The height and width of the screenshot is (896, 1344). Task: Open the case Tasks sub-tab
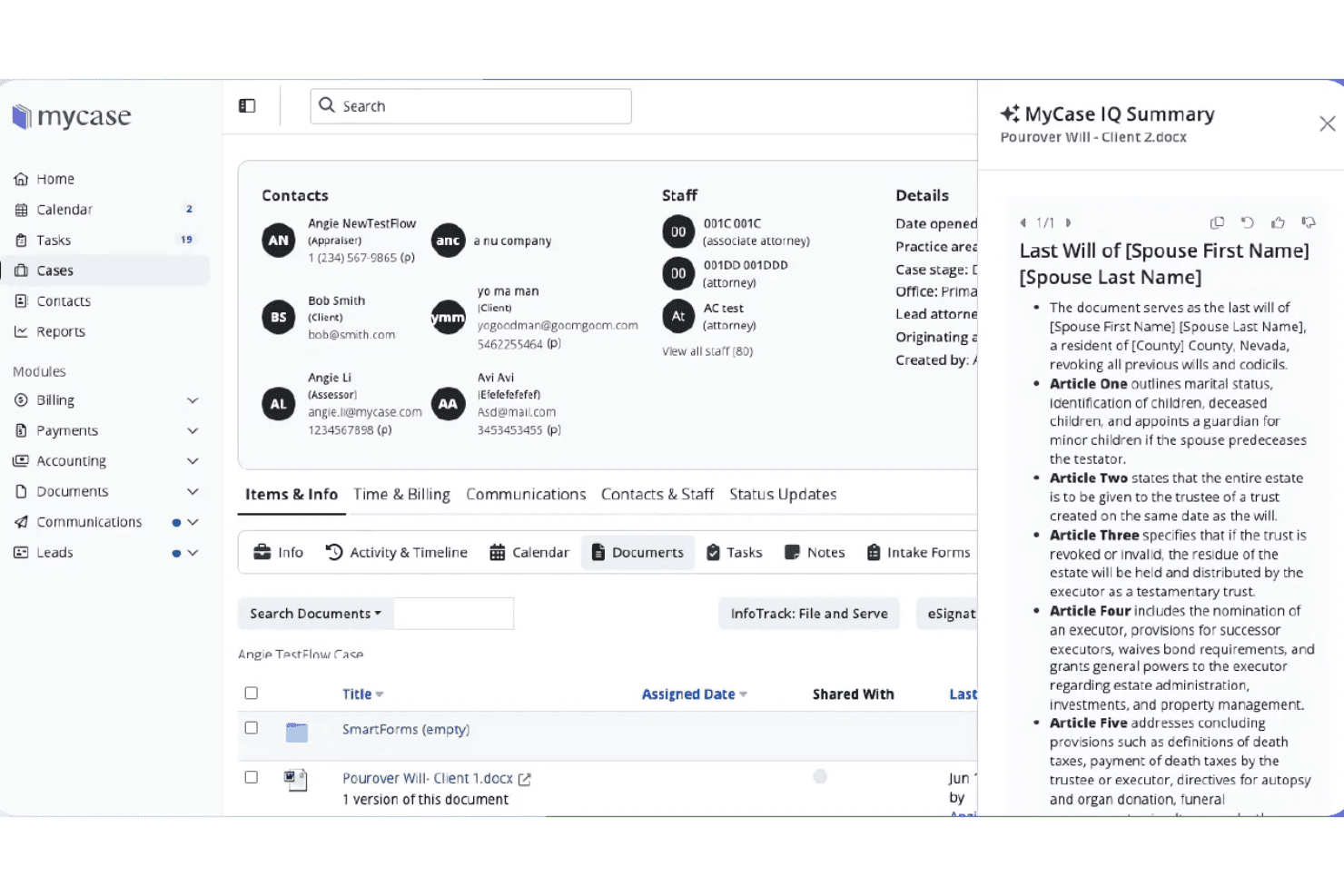pos(734,553)
